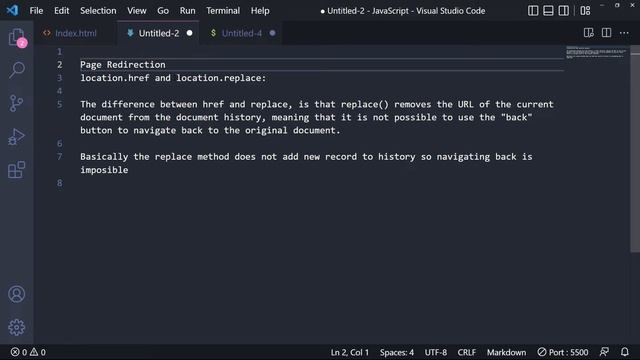
Task: Open the View menu
Action: 136,11
